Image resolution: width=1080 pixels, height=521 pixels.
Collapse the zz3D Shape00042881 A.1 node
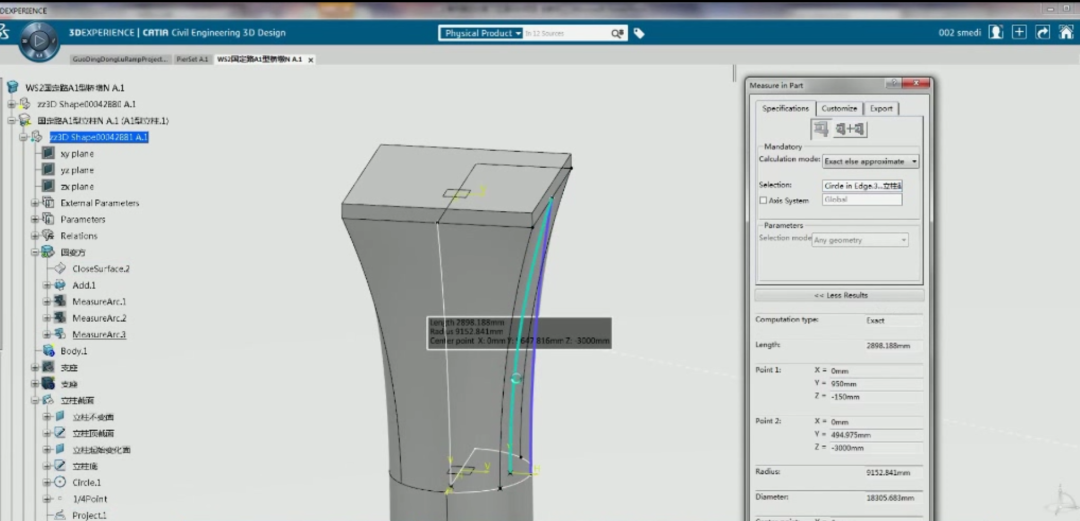tap(23, 137)
